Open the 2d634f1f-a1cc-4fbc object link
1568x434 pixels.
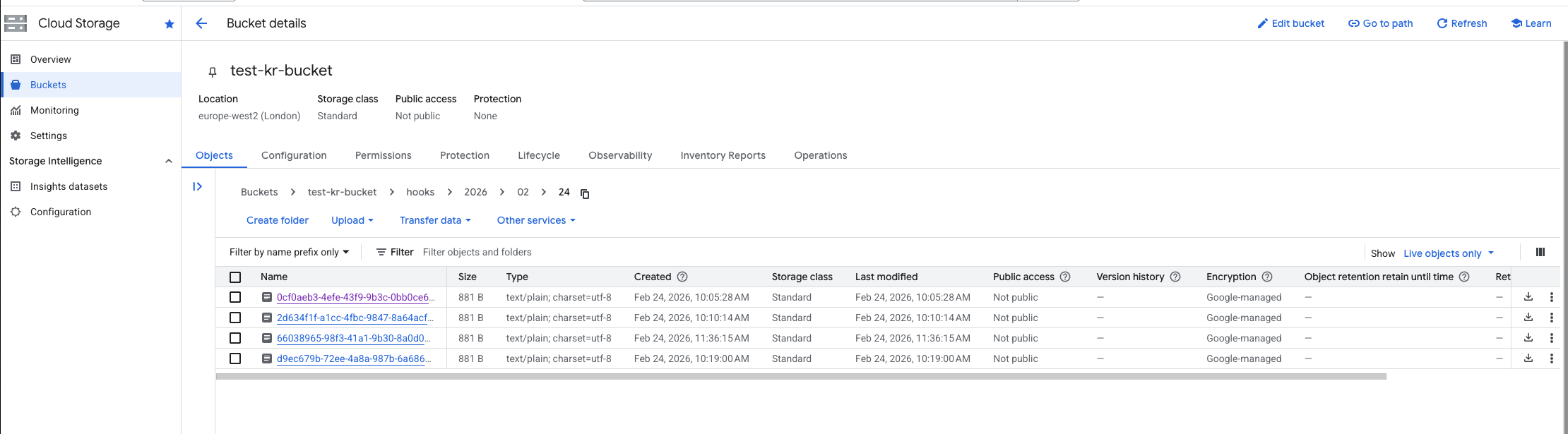(x=355, y=318)
